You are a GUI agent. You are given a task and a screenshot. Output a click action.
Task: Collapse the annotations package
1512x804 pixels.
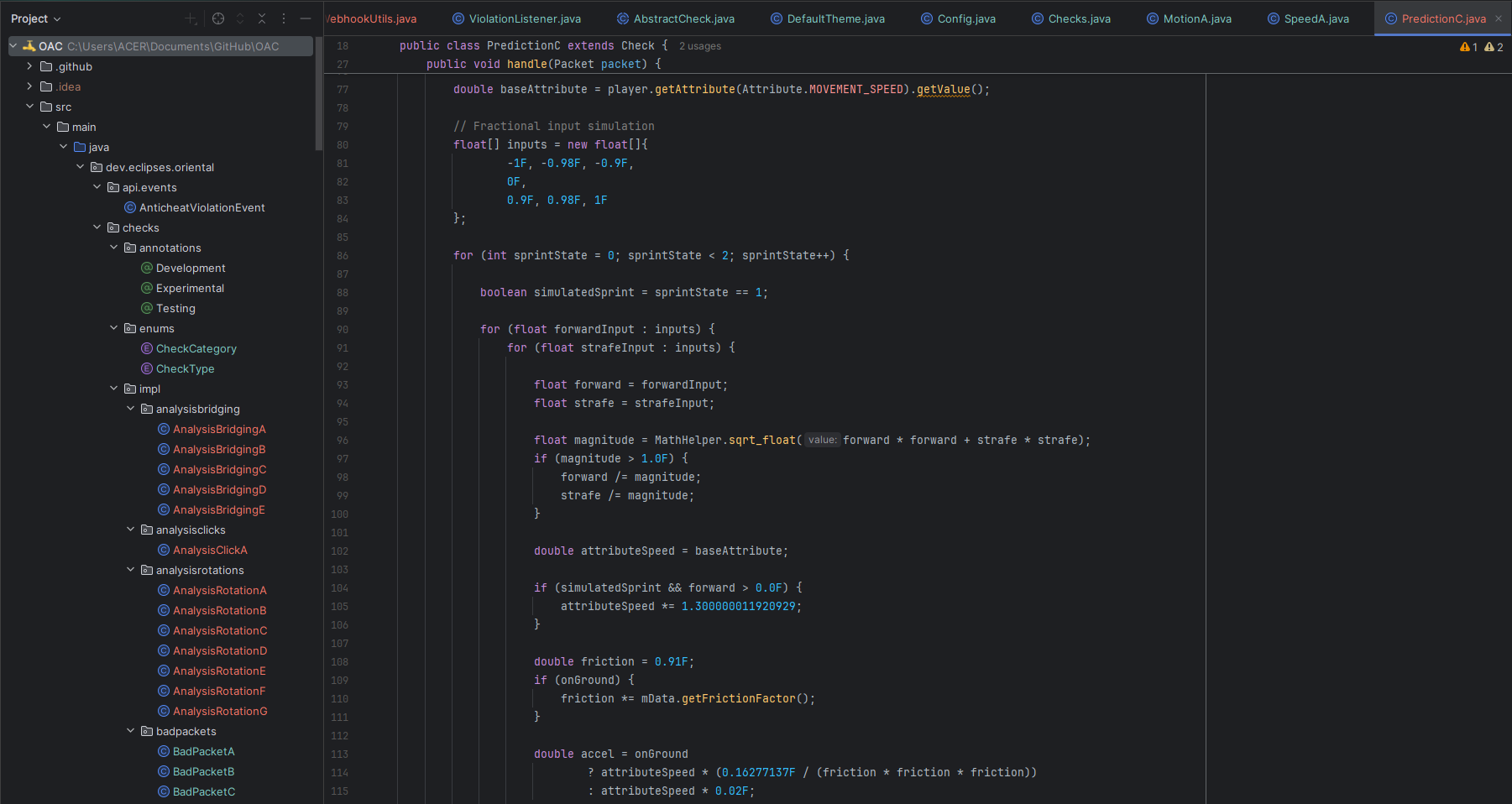tap(114, 248)
